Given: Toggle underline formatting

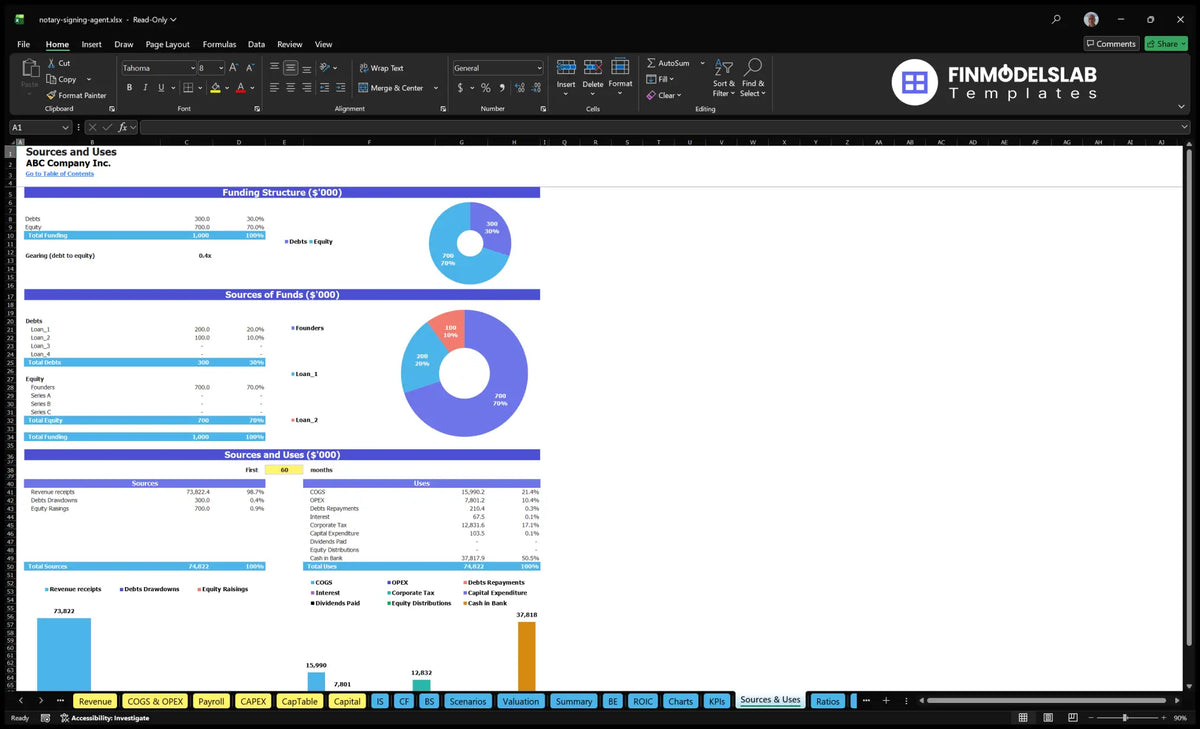Looking at the screenshot, I should click(162, 88).
